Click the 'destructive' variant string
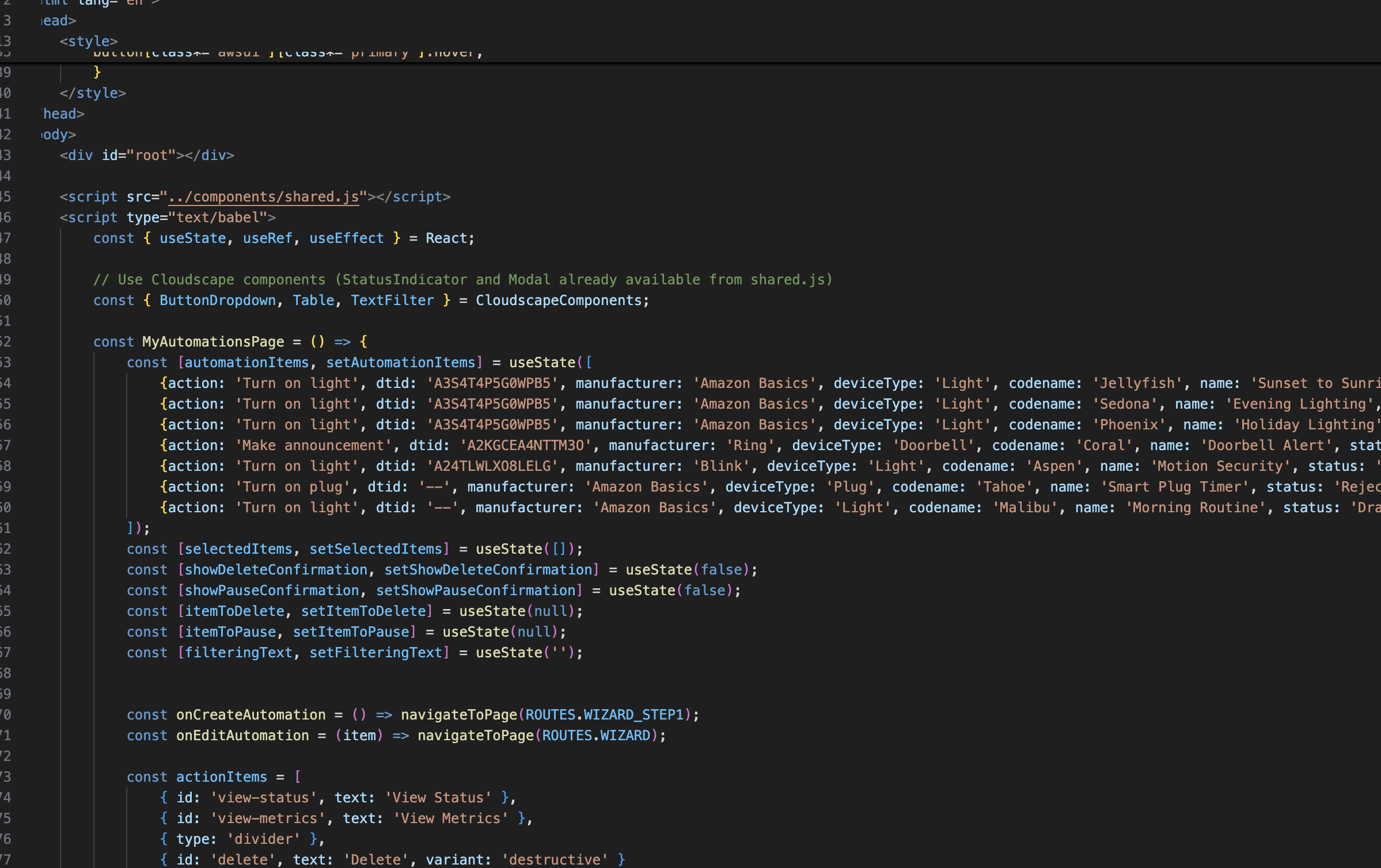 554,860
